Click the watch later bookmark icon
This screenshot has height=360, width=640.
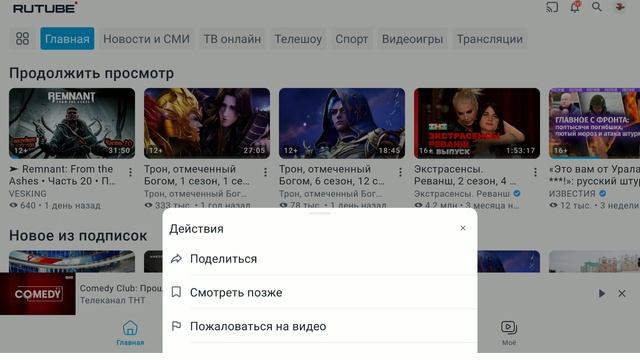point(176,292)
